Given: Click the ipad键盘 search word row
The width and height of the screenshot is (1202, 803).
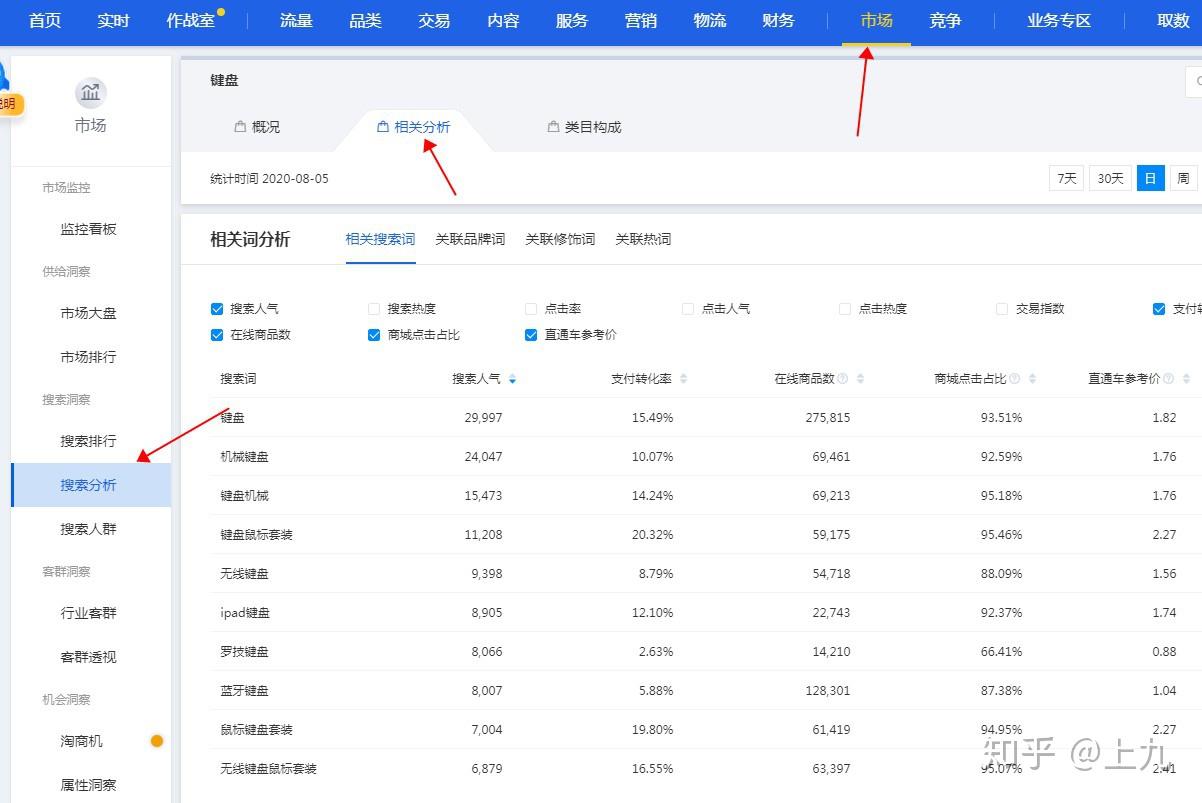Looking at the screenshot, I should pyautogui.click(x=705, y=613).
